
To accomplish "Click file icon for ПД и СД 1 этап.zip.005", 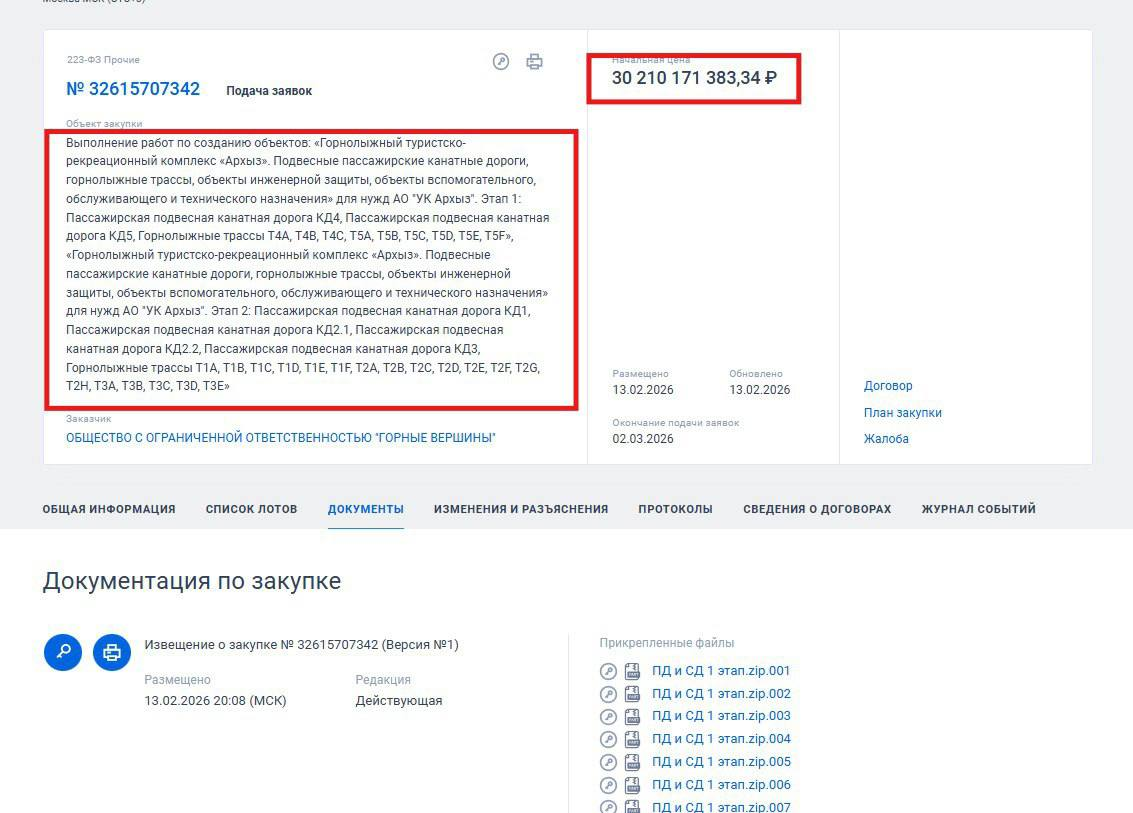I will click(632, 762).
